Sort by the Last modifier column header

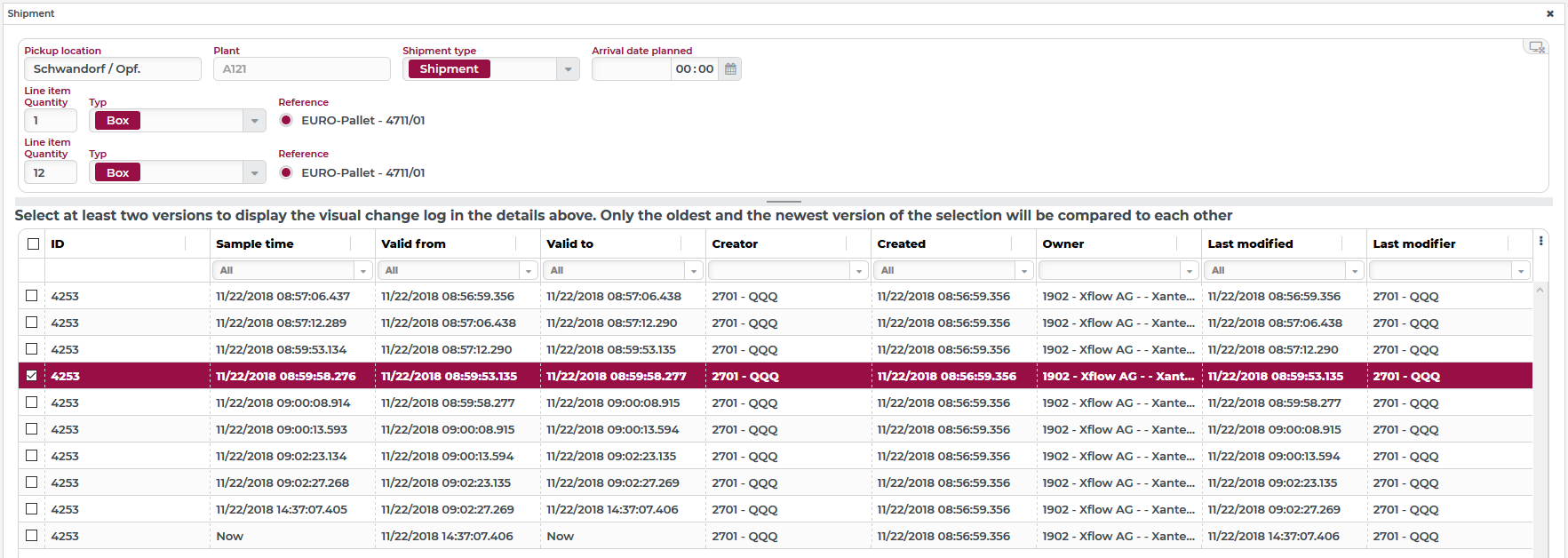(1414, 243)
